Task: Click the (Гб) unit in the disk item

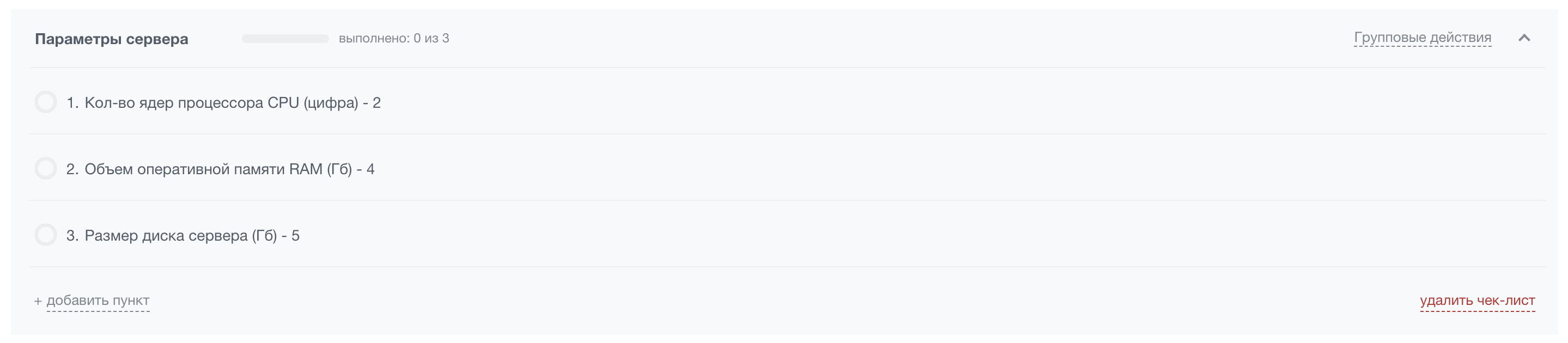Action: pos(264,235)
